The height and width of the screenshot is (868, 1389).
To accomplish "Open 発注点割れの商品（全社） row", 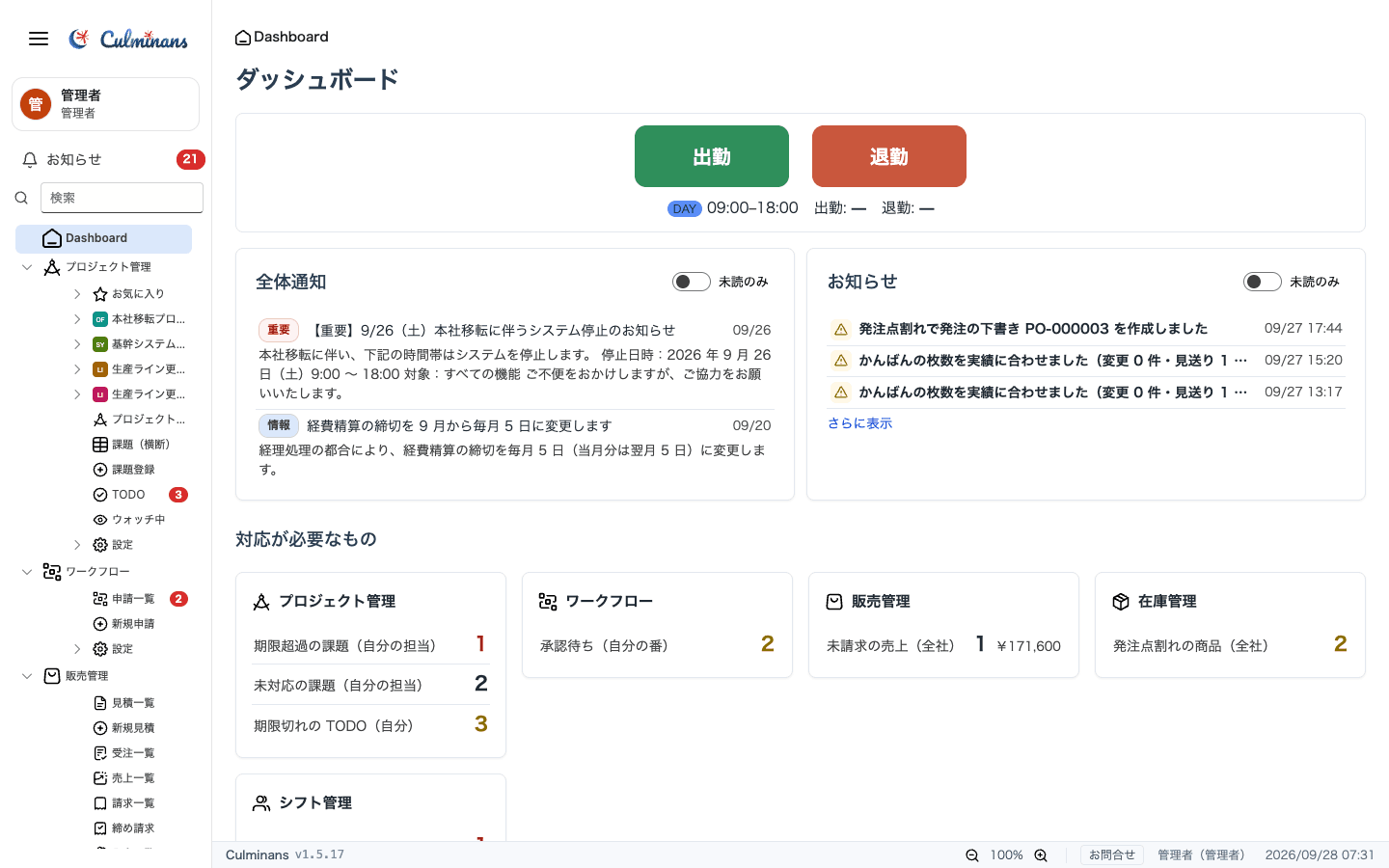I will tap(1230, 645).
